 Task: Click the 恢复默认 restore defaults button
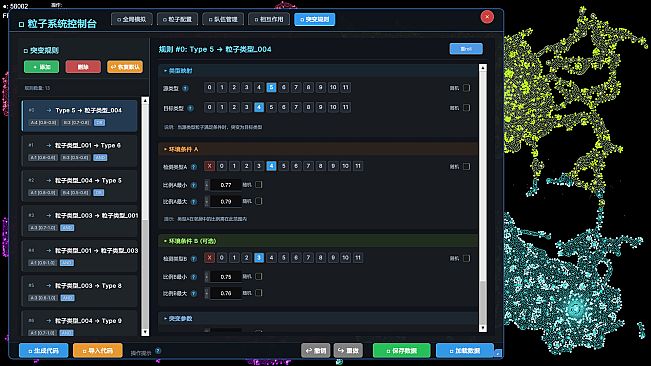(125, 67)
